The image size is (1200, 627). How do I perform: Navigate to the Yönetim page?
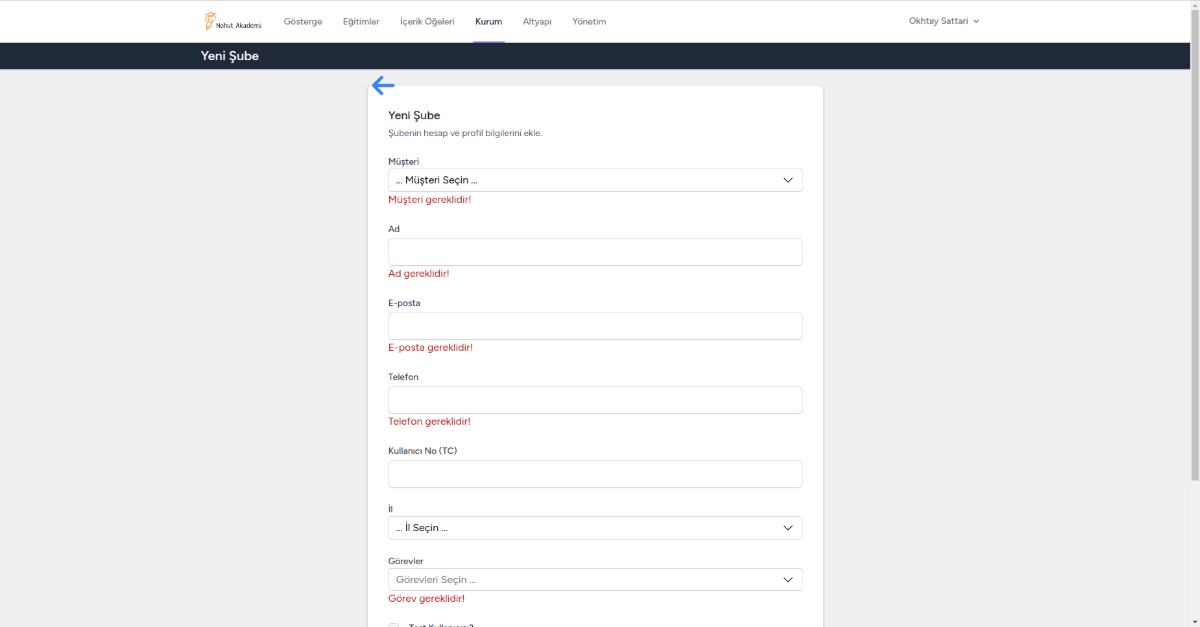[x=589, y=21]
